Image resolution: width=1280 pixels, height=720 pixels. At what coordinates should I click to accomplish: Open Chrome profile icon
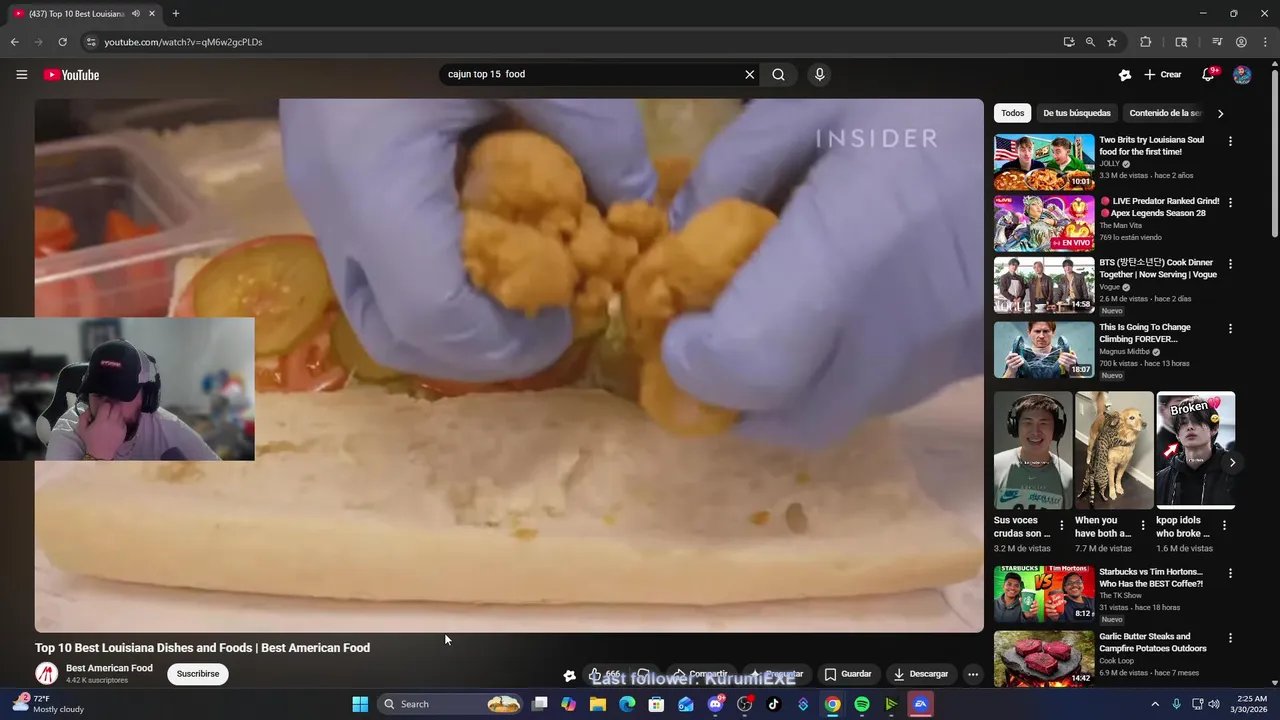[1241, 42]
